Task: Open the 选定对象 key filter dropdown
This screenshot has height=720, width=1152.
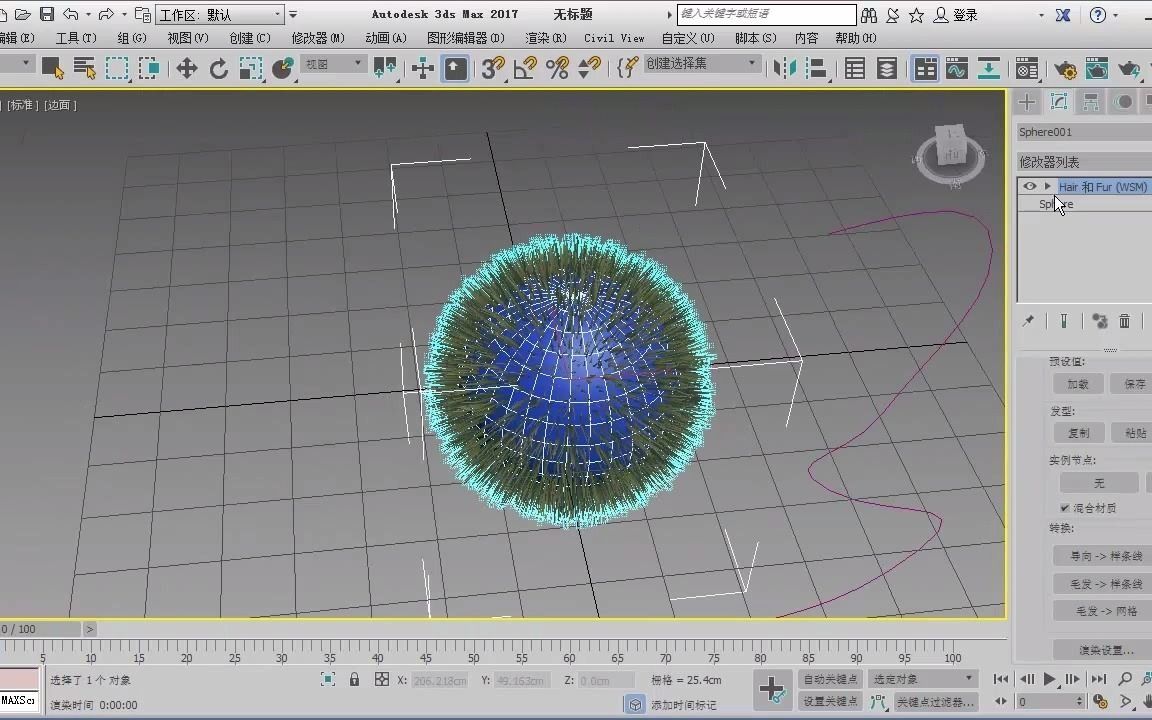Action: tap(923, 679)
